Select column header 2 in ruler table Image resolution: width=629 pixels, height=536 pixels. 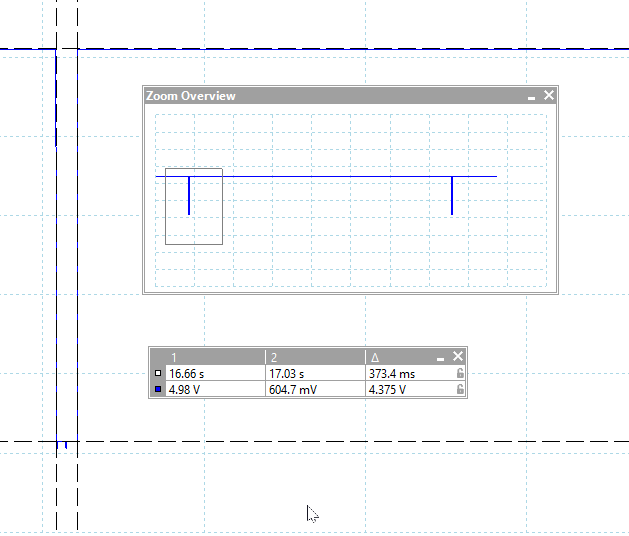click(314, 357)
